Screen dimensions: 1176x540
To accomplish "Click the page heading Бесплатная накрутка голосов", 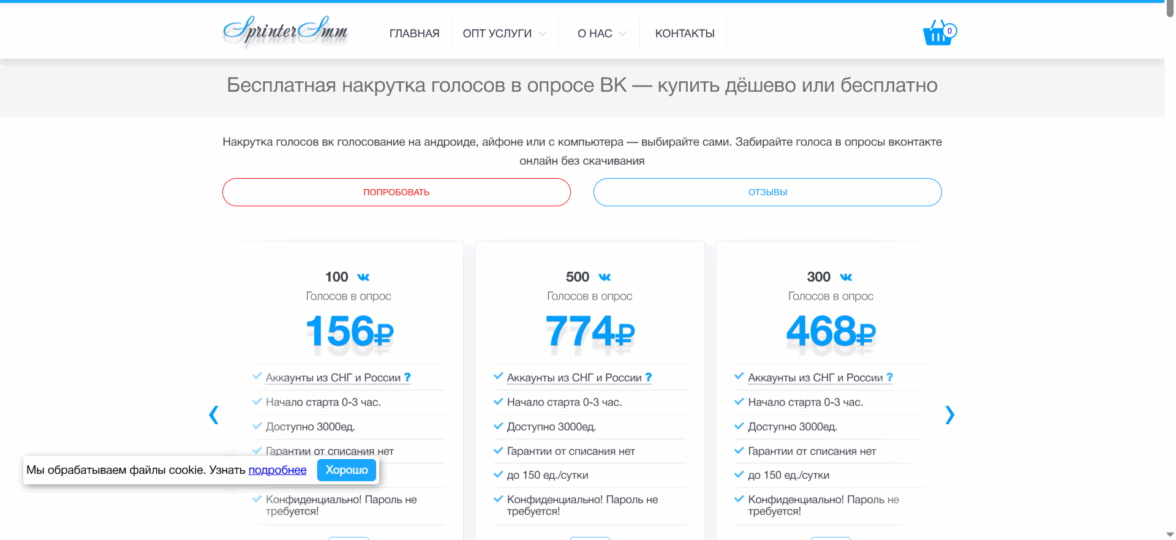I will coord(582,85).
